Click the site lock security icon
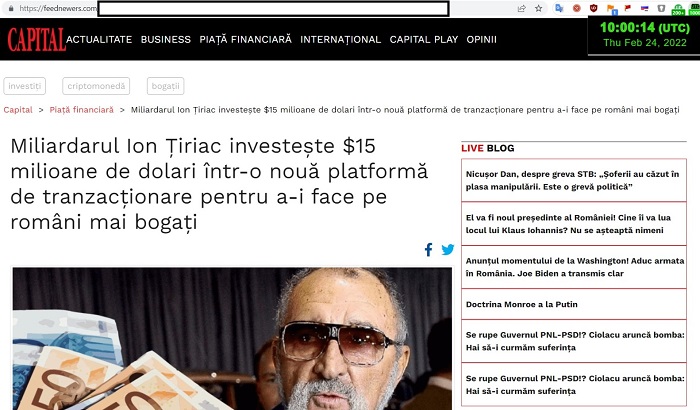The image size is (700, 410). [x=11, y=8]
